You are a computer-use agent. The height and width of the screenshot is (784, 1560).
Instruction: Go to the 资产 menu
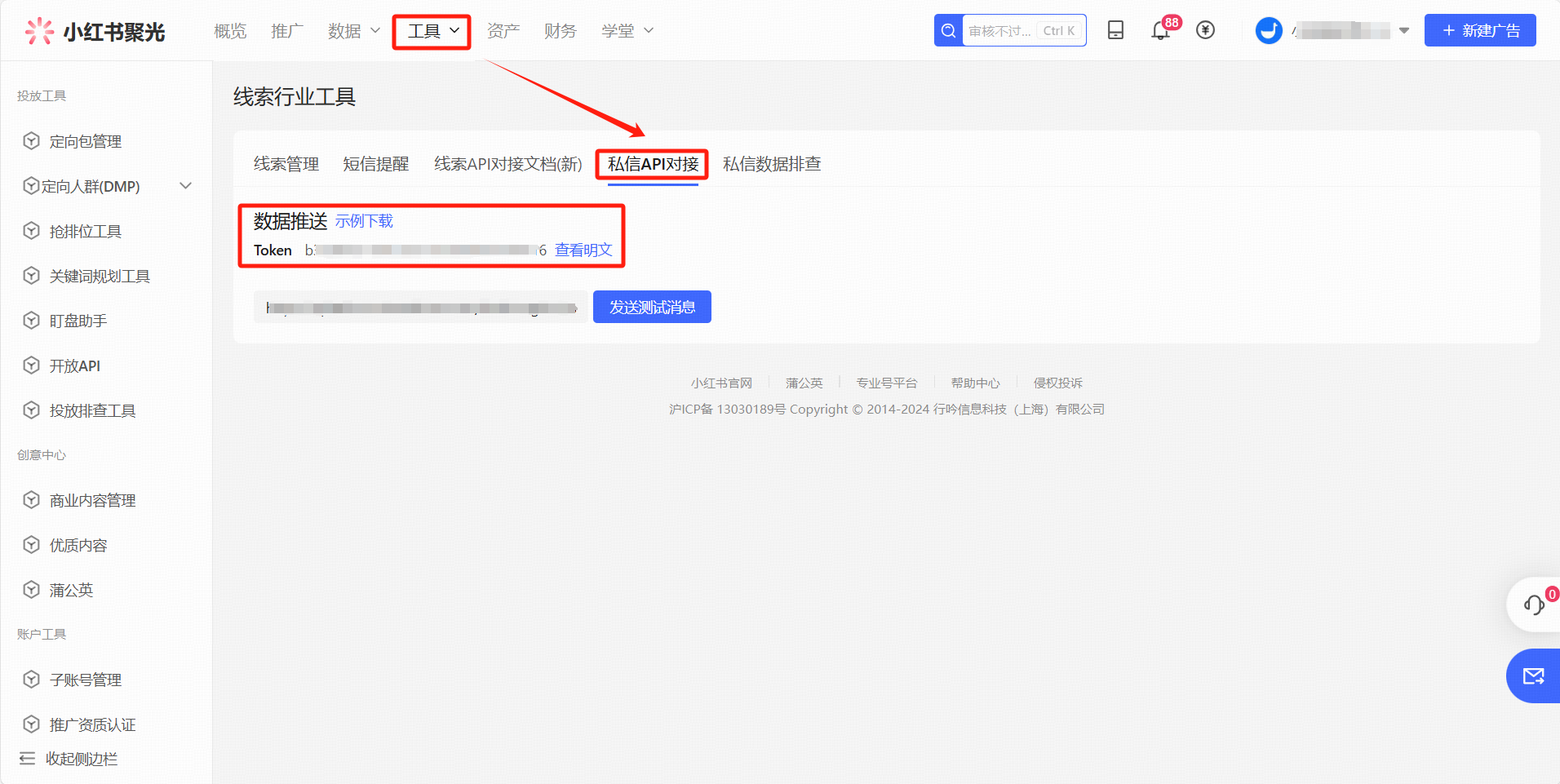[503, 31]
